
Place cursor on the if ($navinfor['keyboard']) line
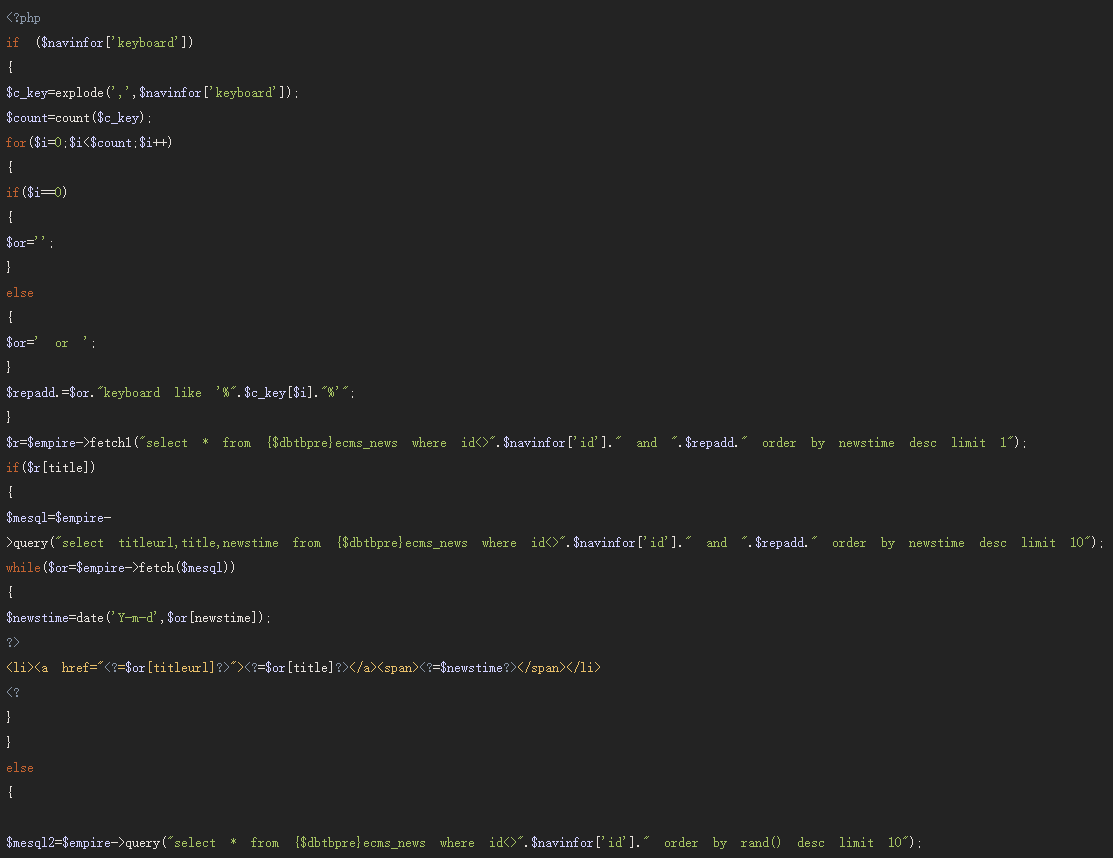pos(100,43)
